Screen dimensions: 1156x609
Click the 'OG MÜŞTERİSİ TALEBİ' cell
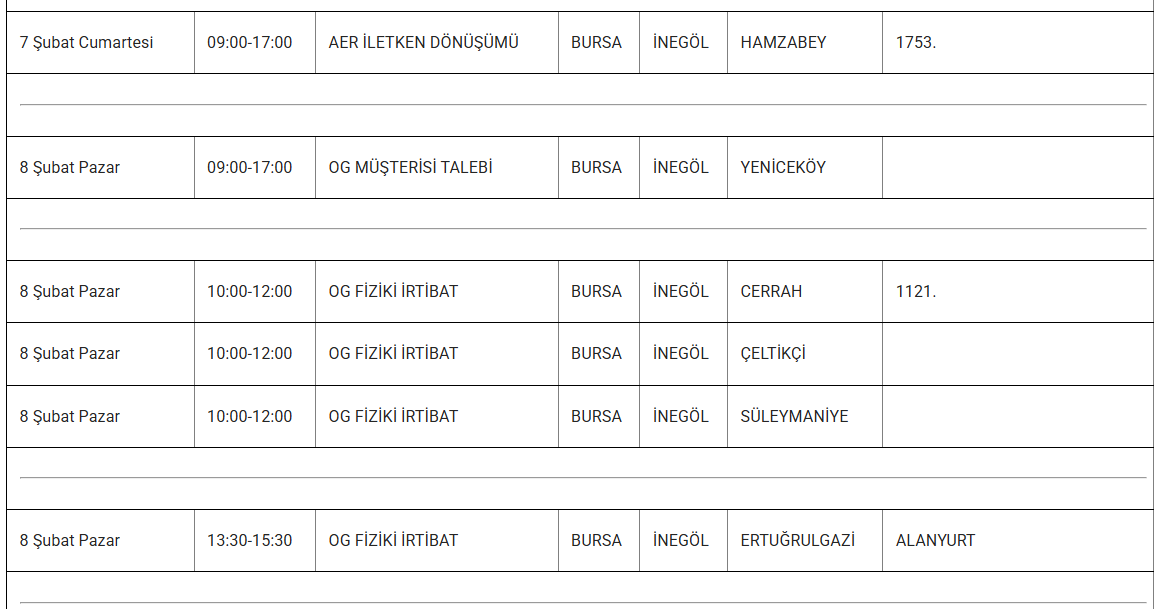411,168
